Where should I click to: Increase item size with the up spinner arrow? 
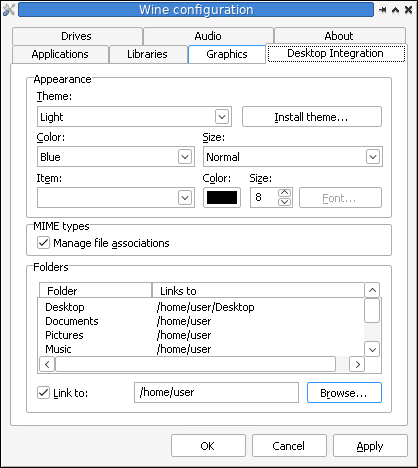point(284,193)
